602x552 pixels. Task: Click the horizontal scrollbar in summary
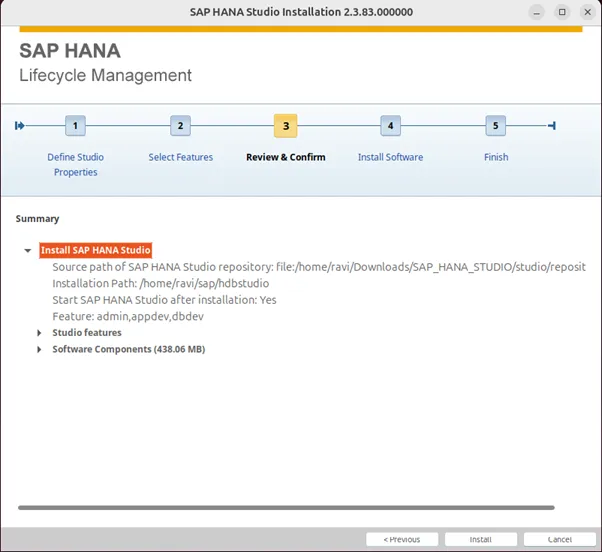coord(286,507)
